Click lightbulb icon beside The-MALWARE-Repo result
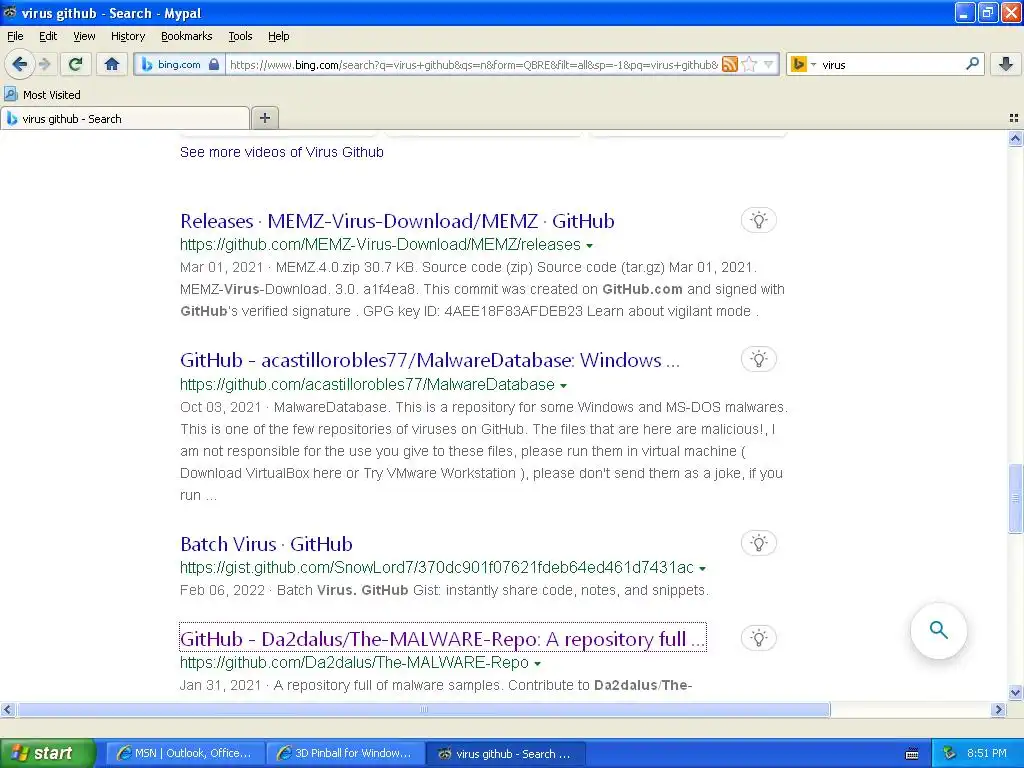This screenshot has height=768, width=1024. (758, 638)
